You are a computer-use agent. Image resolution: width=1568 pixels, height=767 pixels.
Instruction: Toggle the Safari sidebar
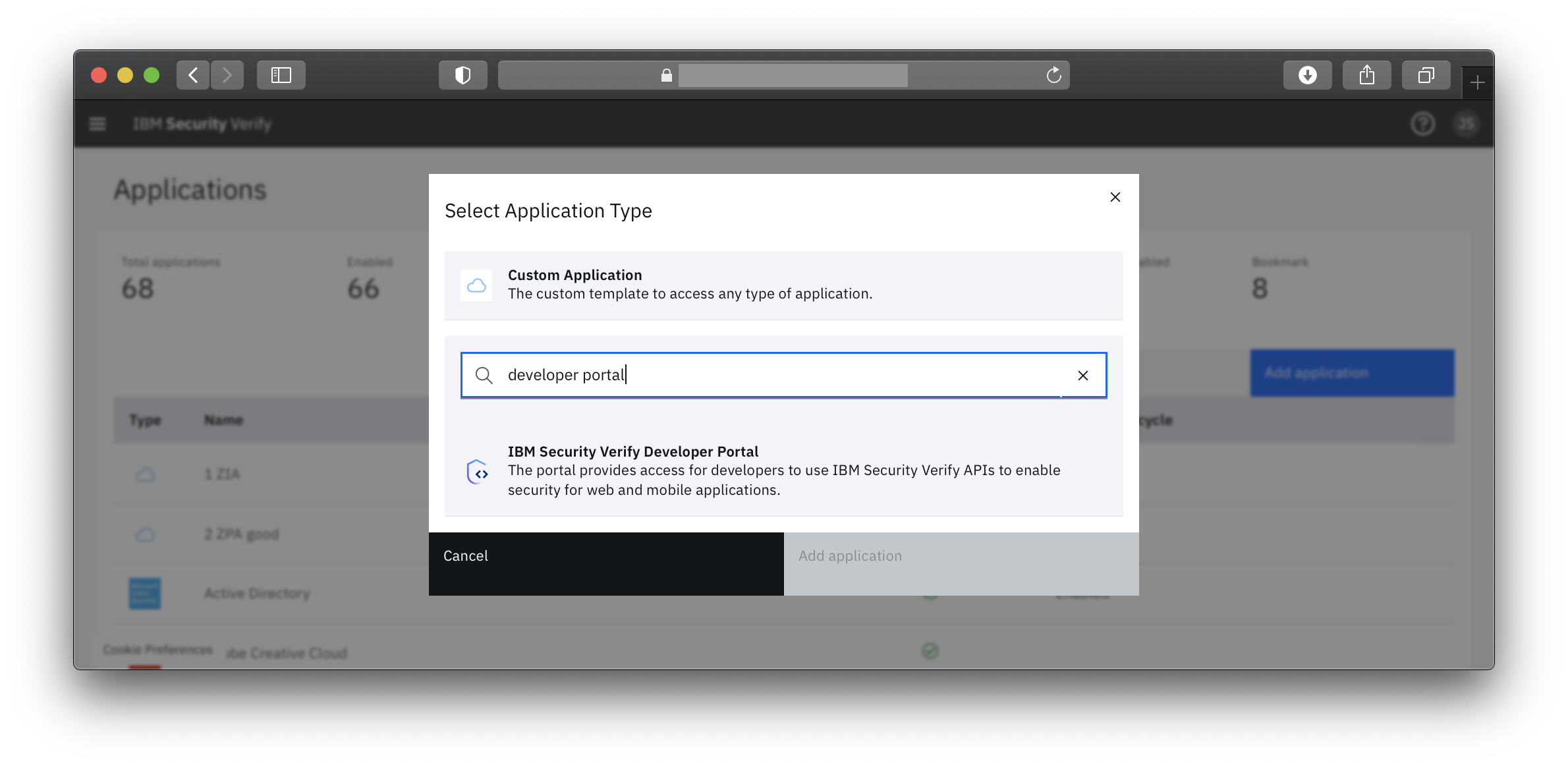click(281, 75)
